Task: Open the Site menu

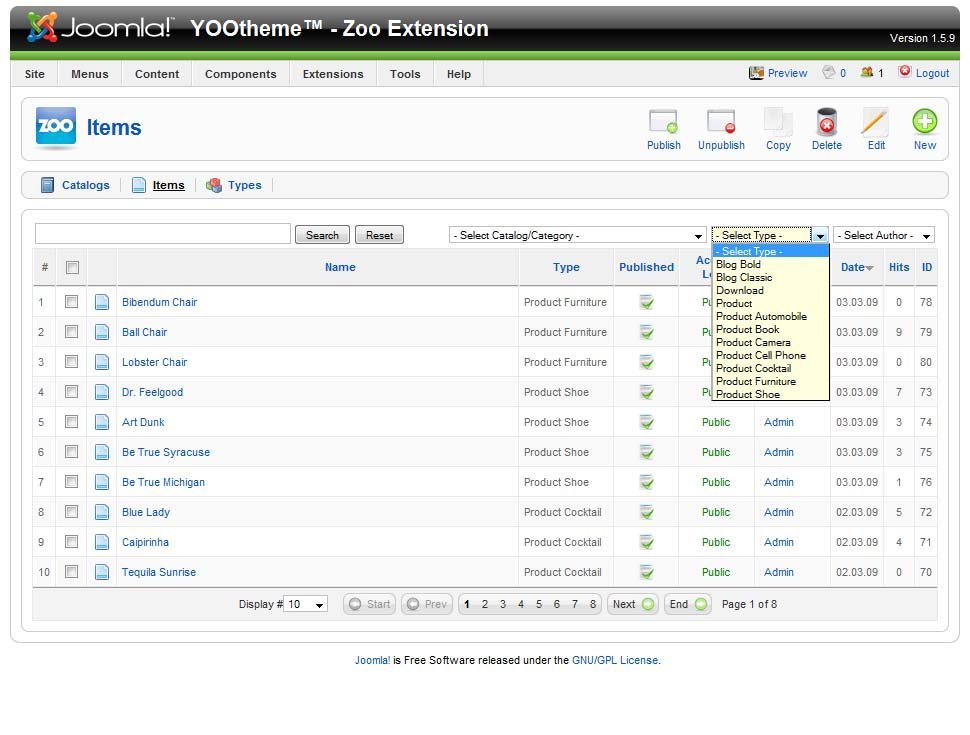Action: pos(35,74)
